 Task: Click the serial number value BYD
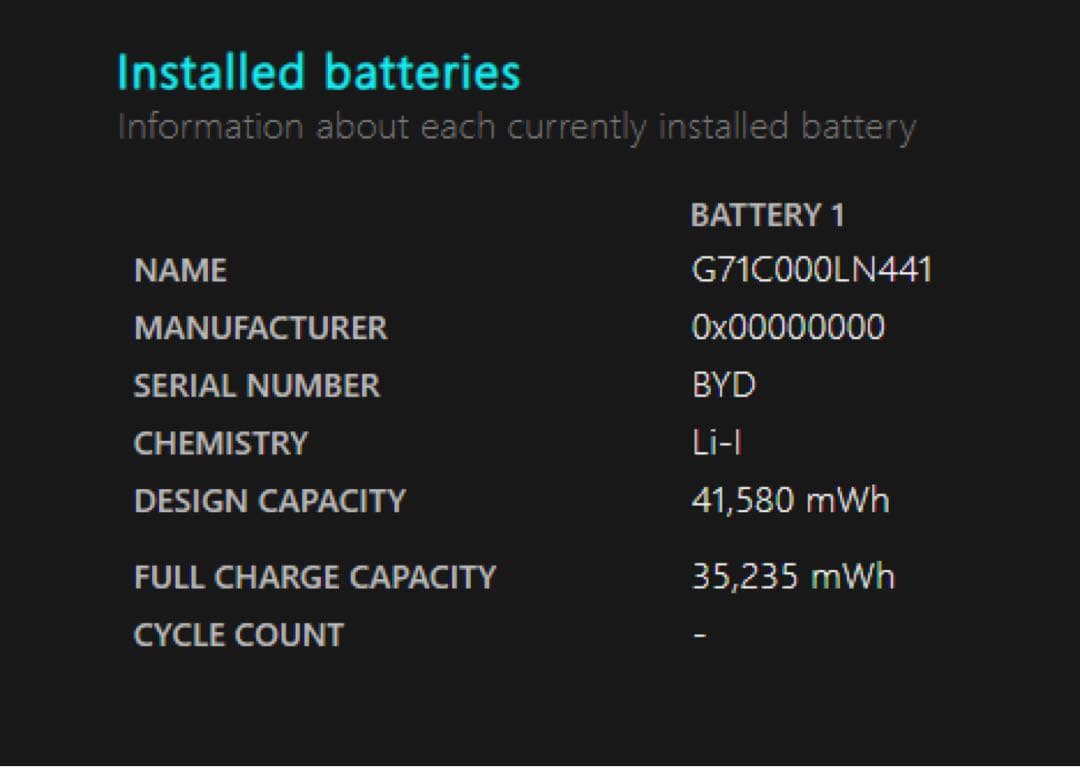coord(723,386)
